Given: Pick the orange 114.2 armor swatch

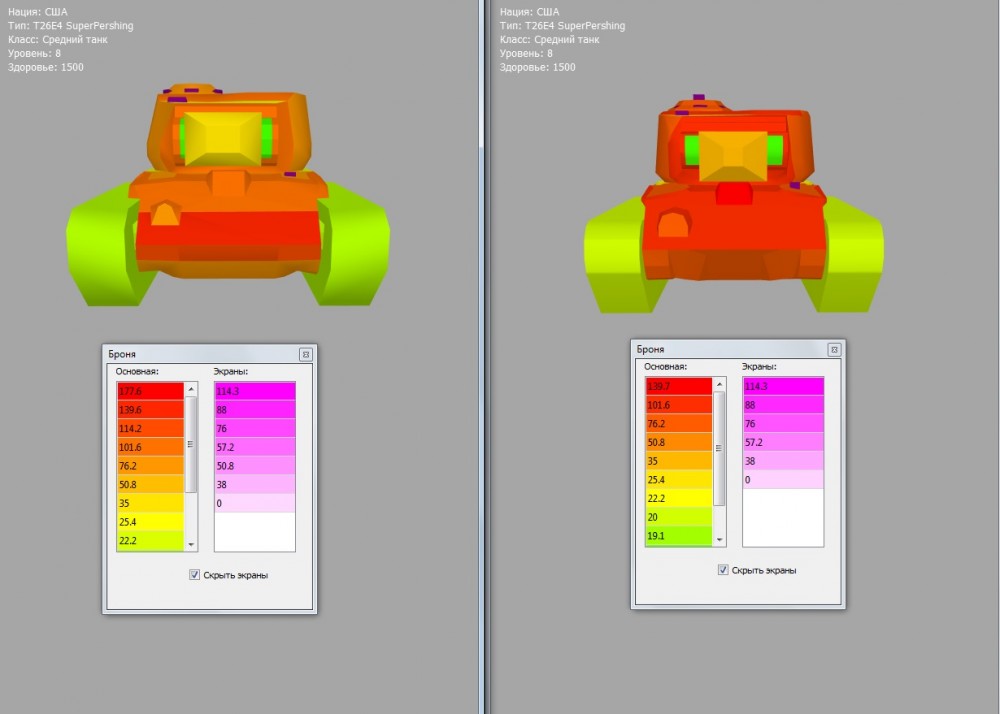Looking at the screenshot, I should [x=150, y=429].
